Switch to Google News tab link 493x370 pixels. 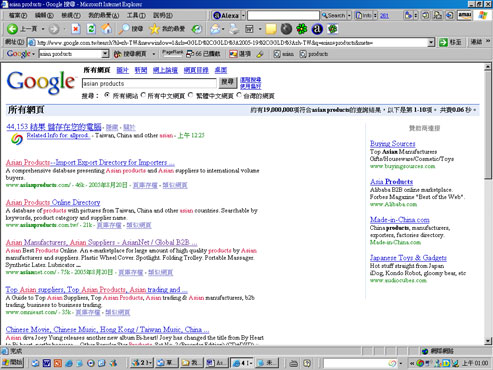click(x=141, y=70)
